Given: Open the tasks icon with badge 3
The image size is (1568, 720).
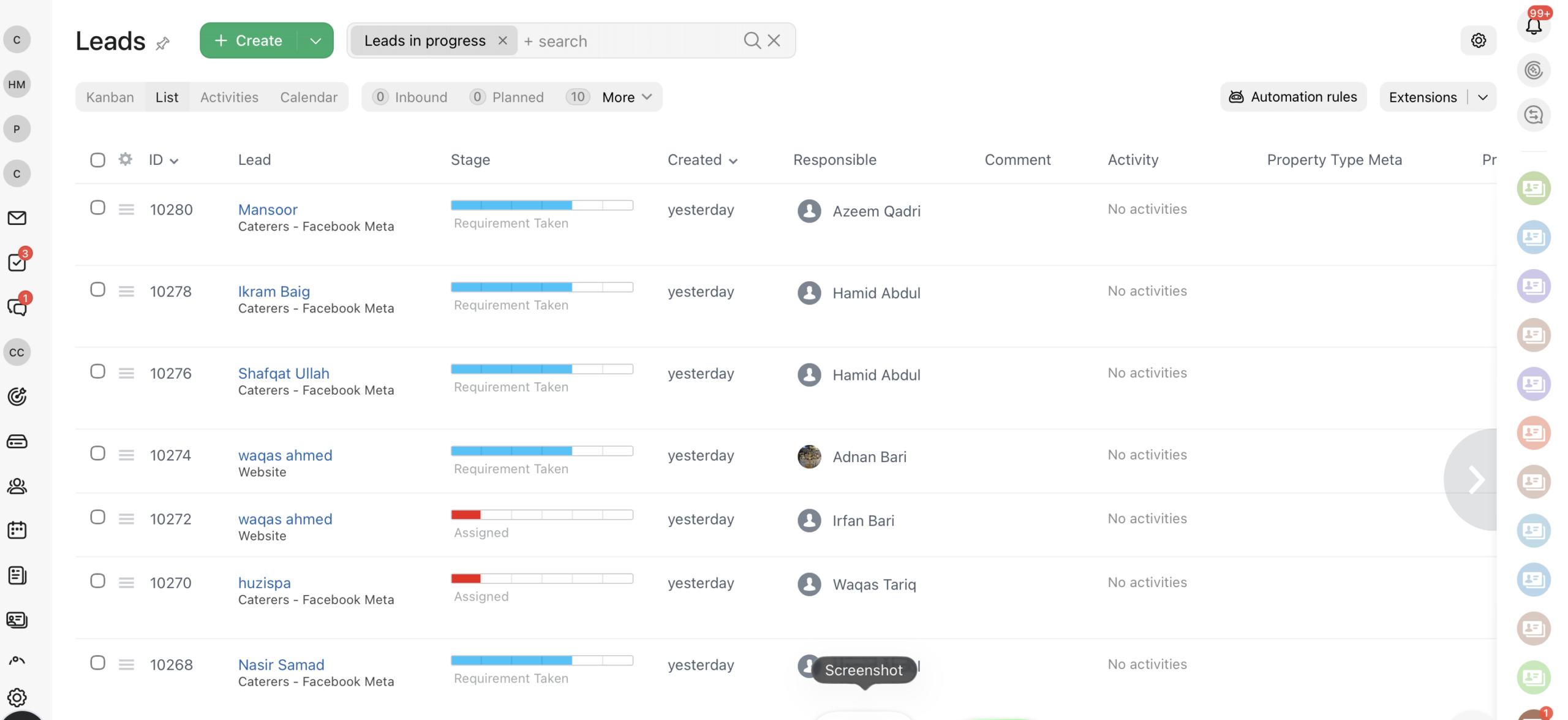Looking at the screenshot, I should click(17, 263).
